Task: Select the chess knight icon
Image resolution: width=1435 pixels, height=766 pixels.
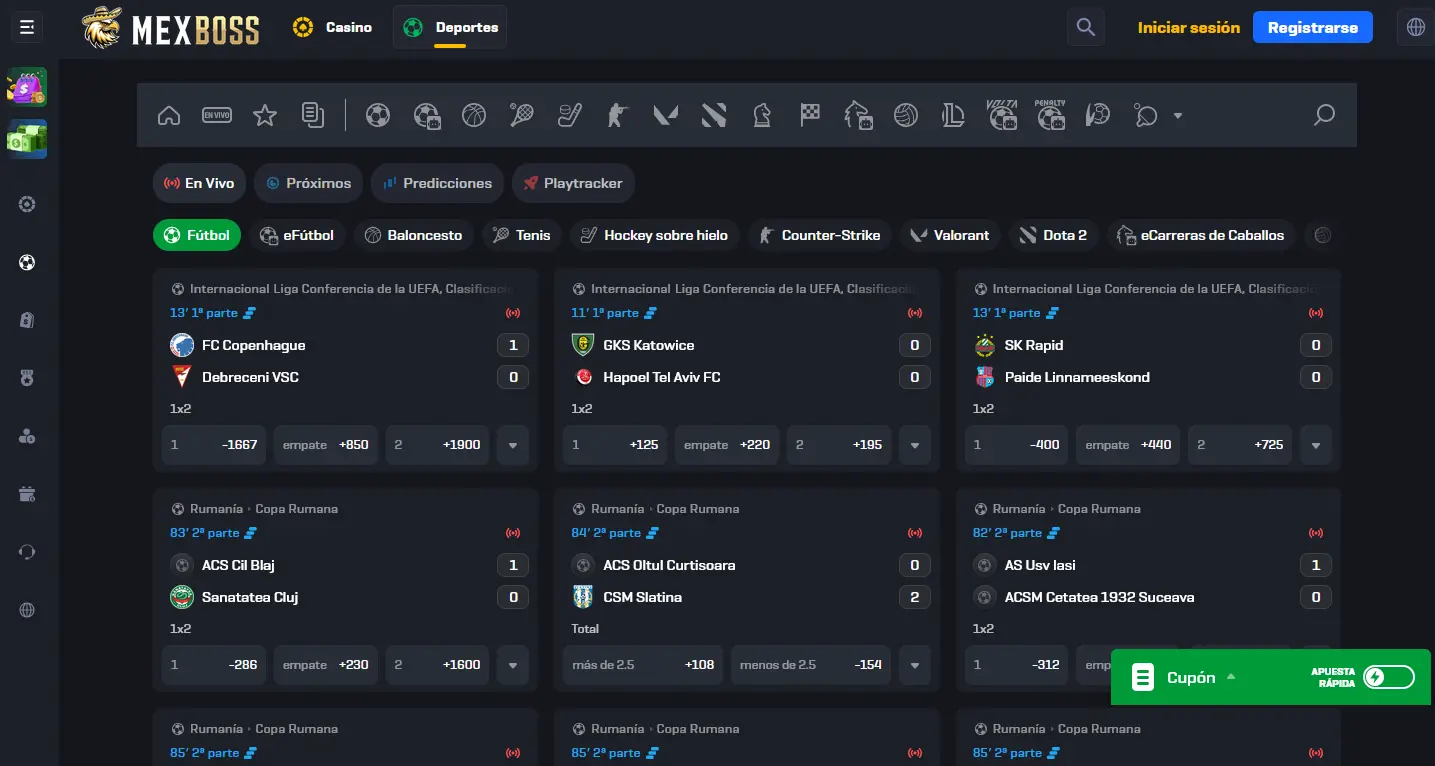Action: 762,116
